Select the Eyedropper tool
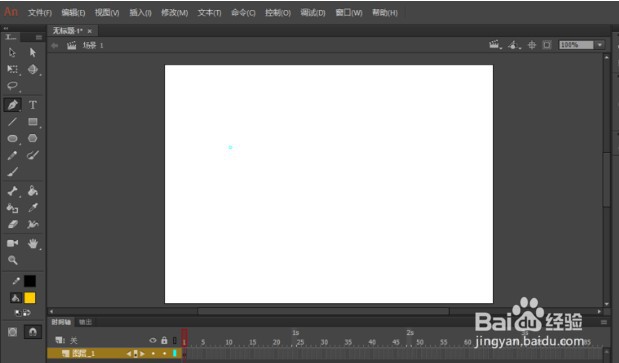The height and width of the screenshot is (363, 619). (33, 208)
